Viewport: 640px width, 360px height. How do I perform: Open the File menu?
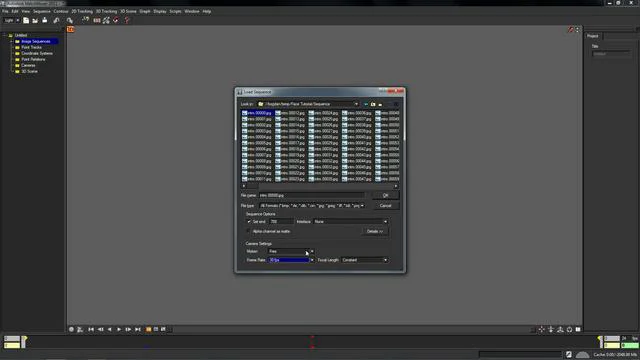[x=5, y=11]
